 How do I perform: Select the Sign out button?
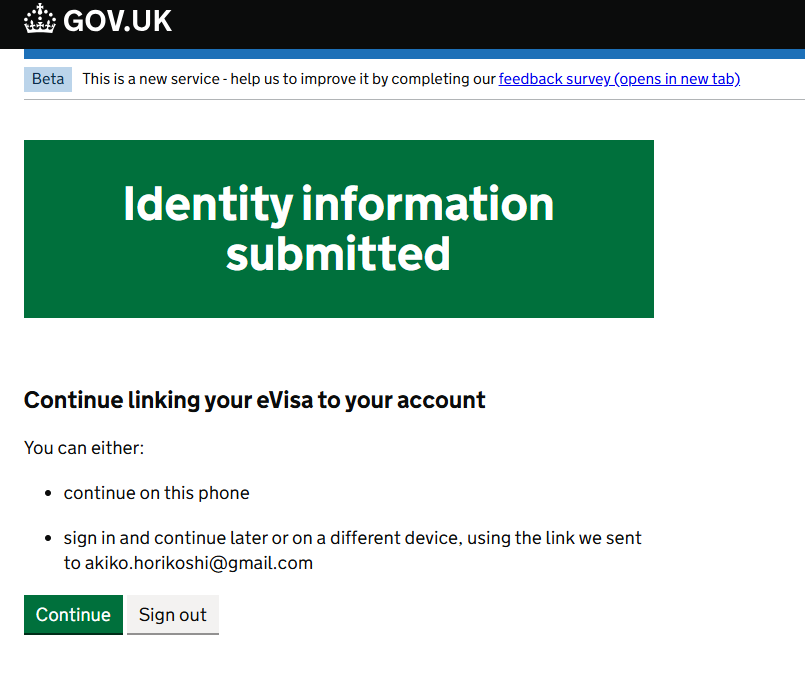coord(172,615)
